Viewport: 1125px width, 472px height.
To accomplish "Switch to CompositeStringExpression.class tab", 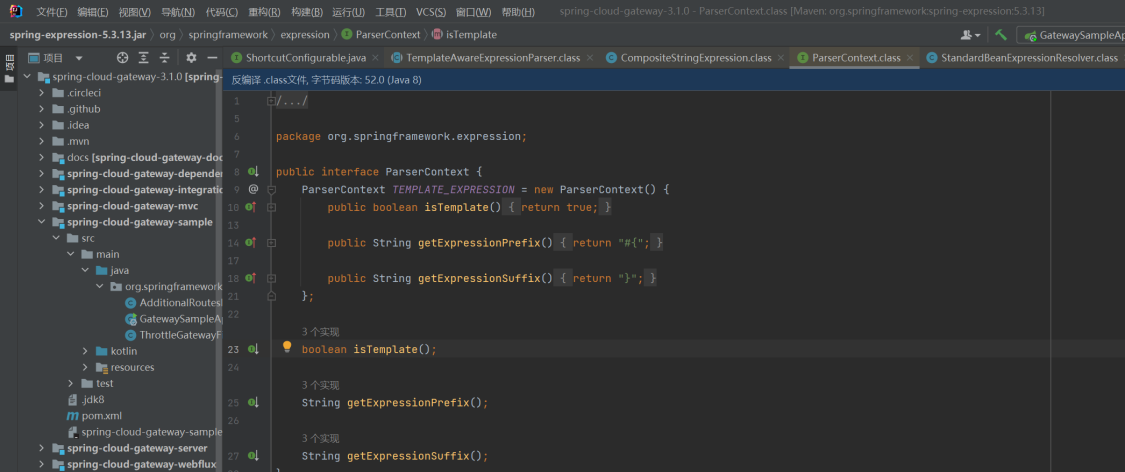I will point(695,58).
